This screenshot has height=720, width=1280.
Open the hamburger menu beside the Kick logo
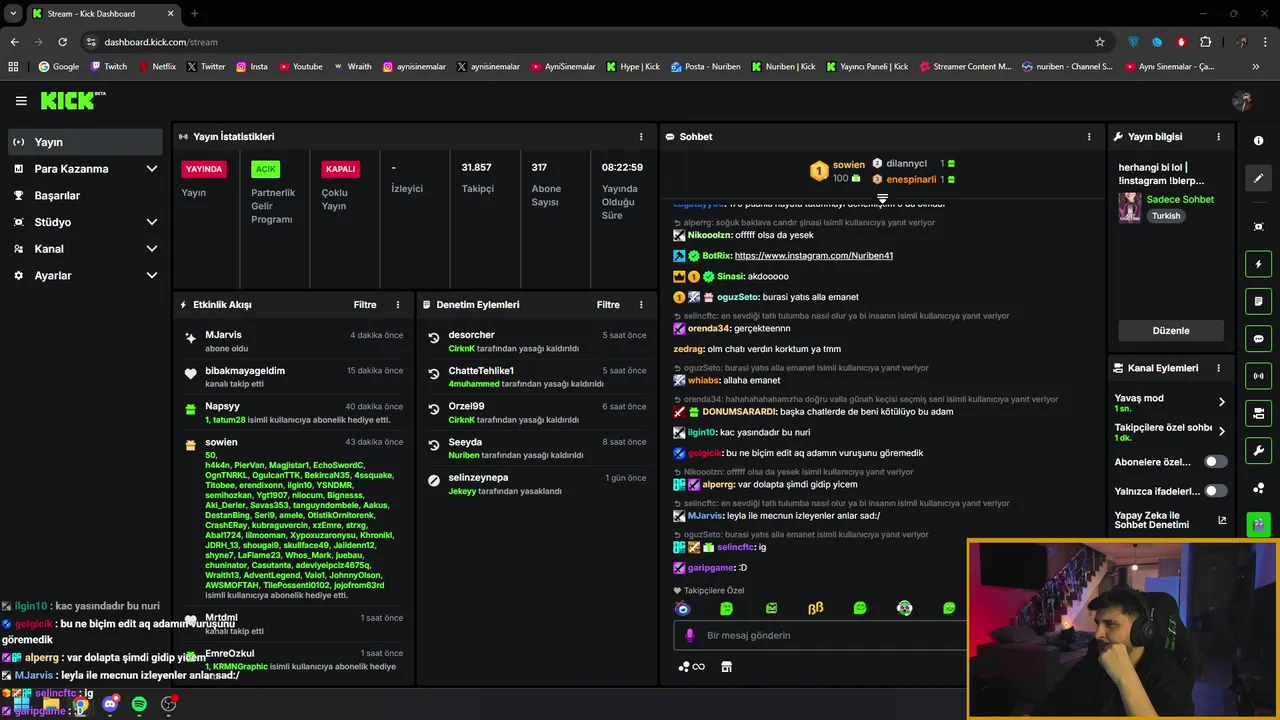pyautogui.click(x=21, y=101)
